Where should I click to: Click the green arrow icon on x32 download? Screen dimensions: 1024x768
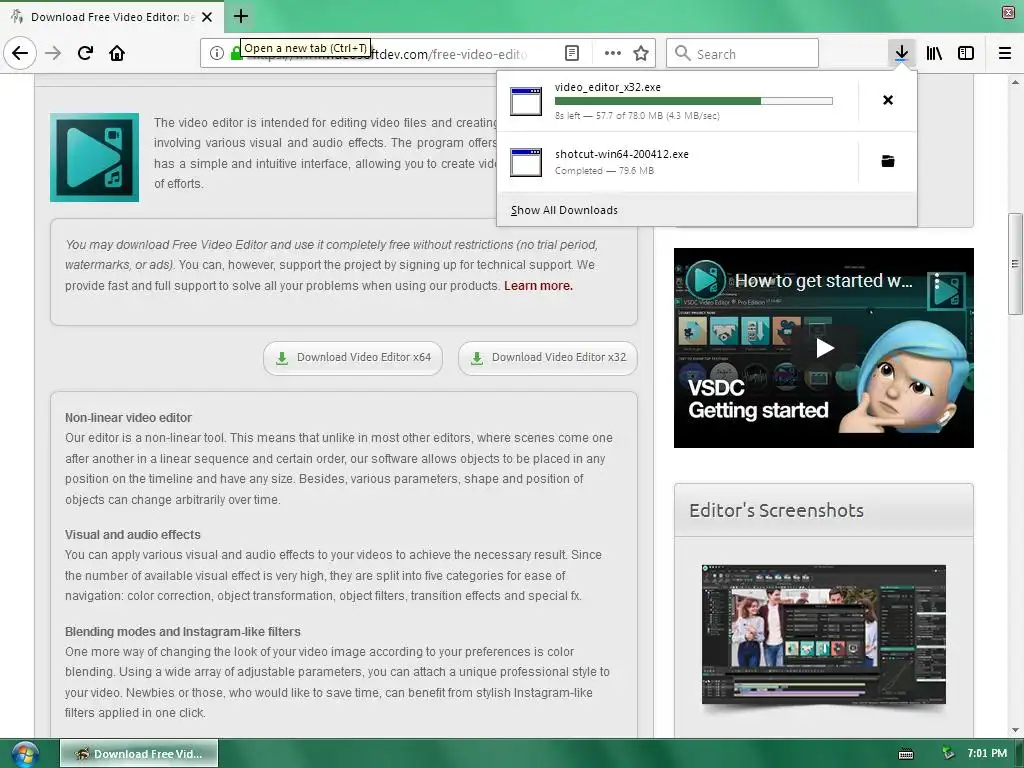coord(477,358)
